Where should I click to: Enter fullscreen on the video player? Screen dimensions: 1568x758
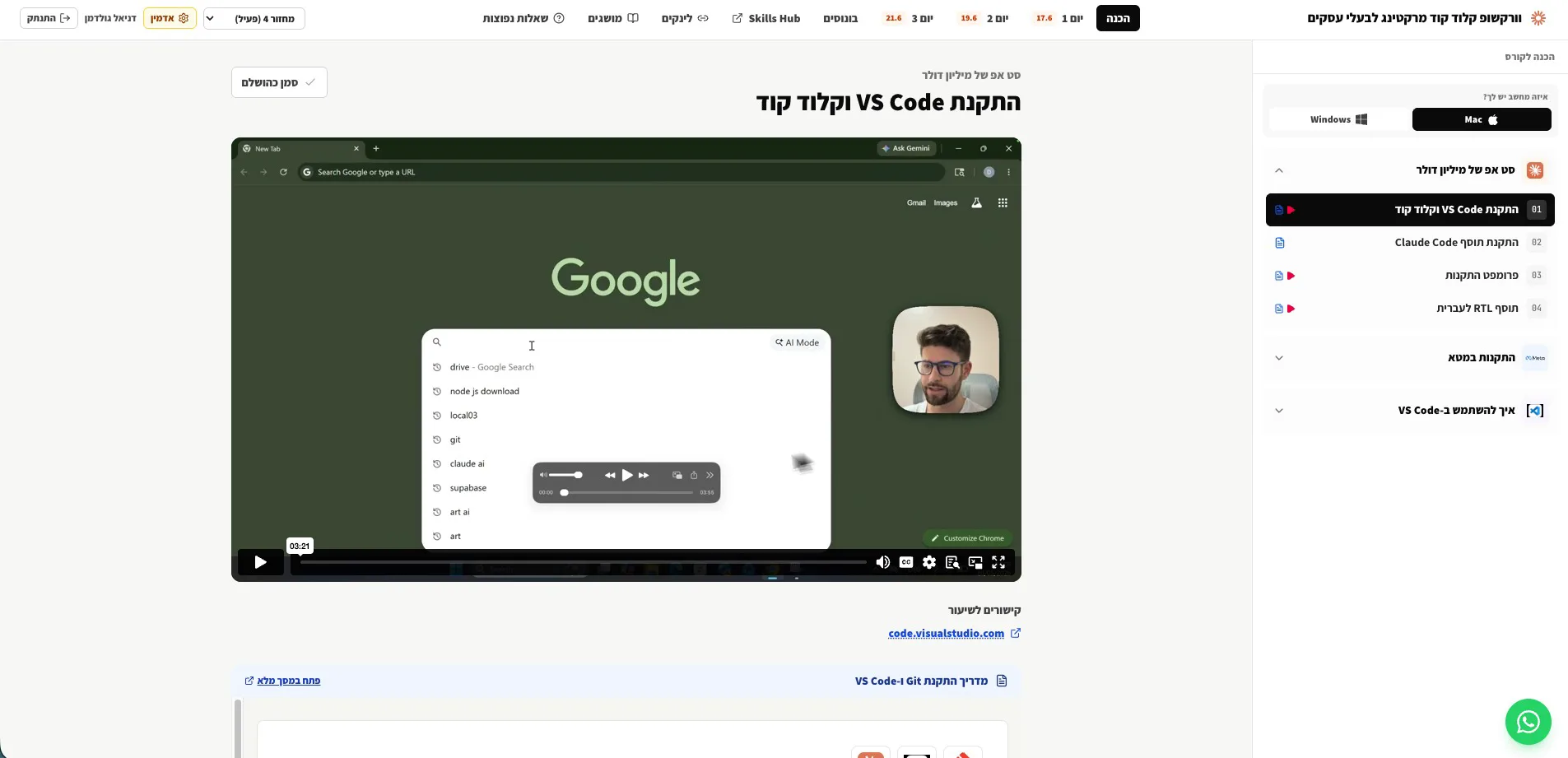tap(998, 562)
